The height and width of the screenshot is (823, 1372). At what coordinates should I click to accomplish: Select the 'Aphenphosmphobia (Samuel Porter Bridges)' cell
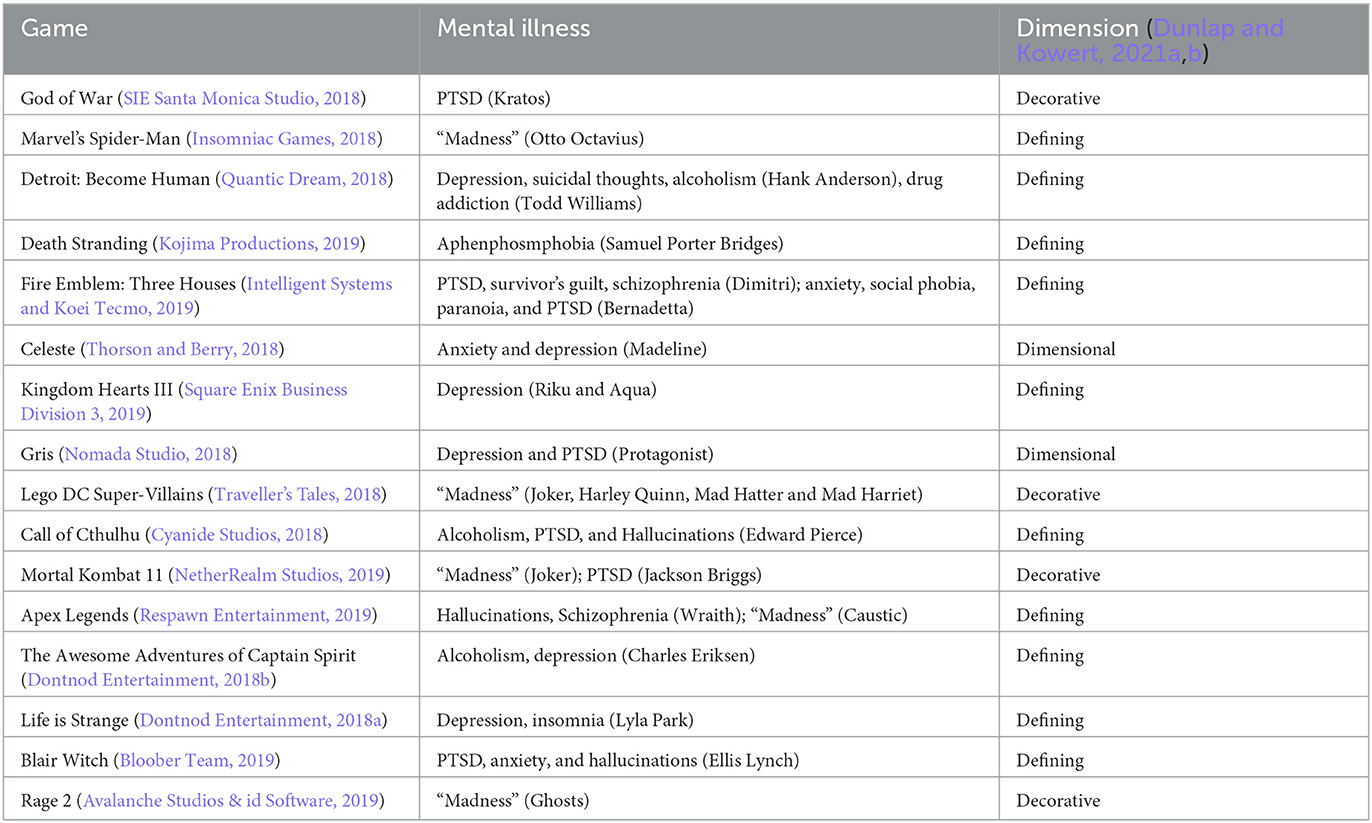tap(610, 244)
